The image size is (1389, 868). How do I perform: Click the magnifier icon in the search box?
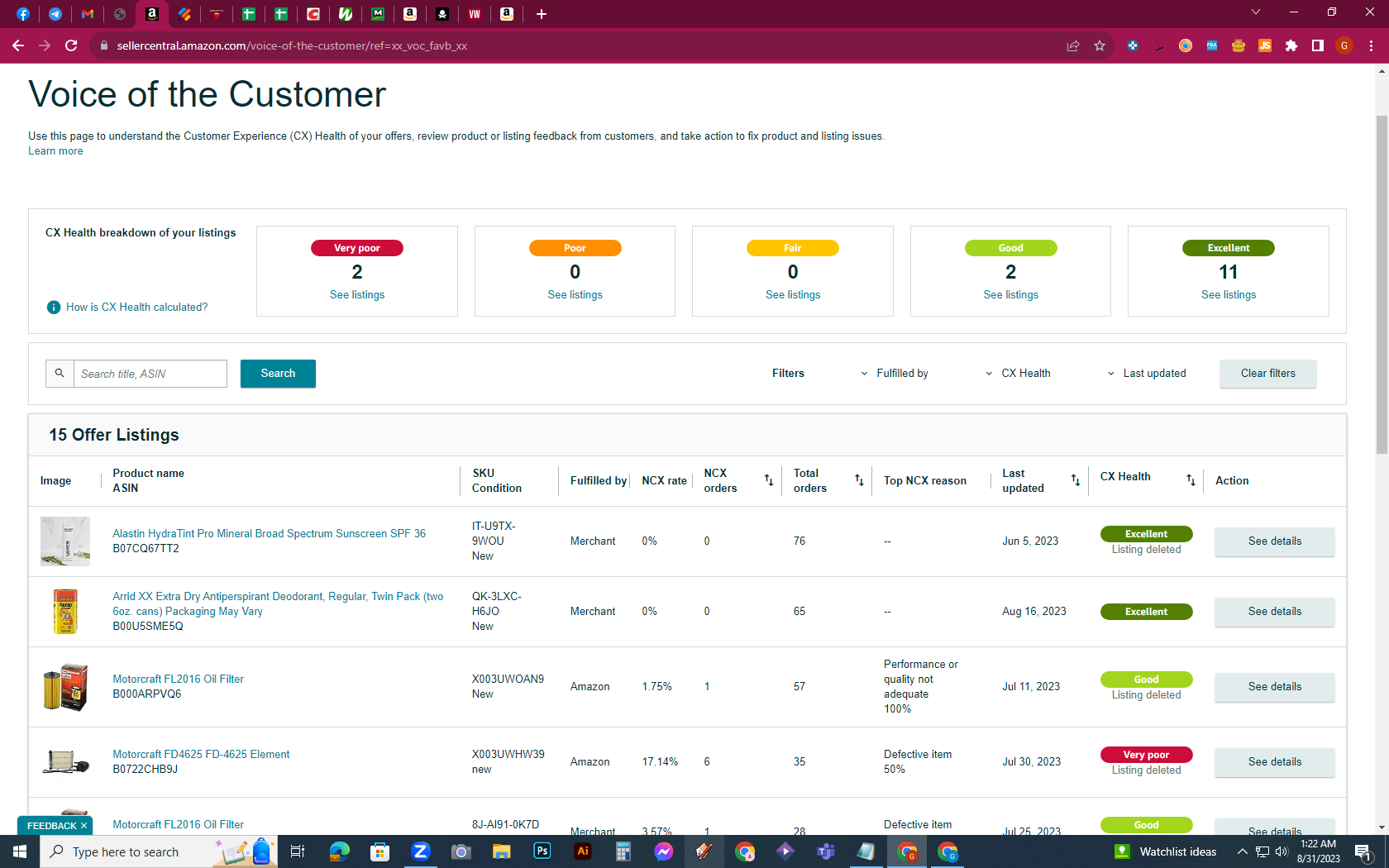click(60, 374)
